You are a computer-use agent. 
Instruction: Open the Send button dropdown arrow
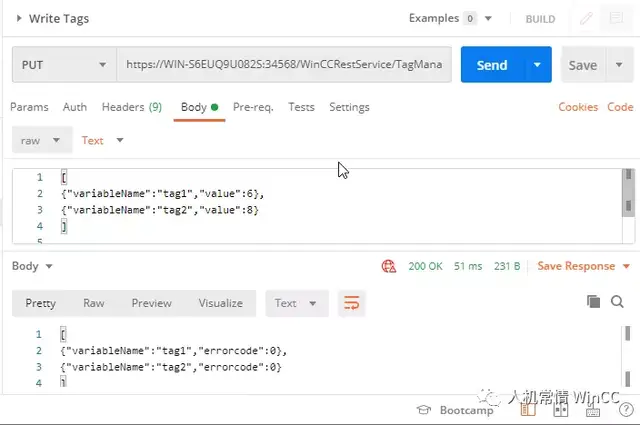(538, 65)
